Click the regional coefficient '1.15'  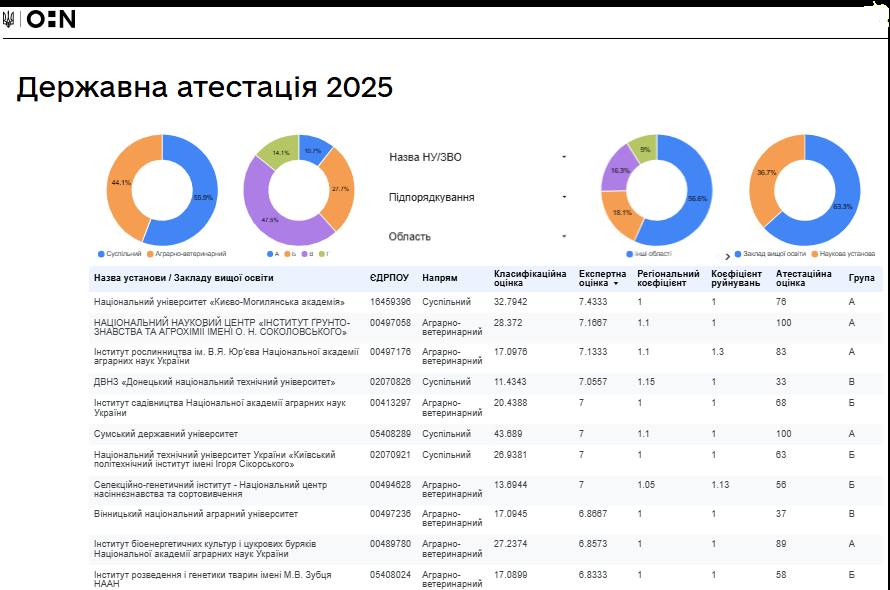(646, 382)
